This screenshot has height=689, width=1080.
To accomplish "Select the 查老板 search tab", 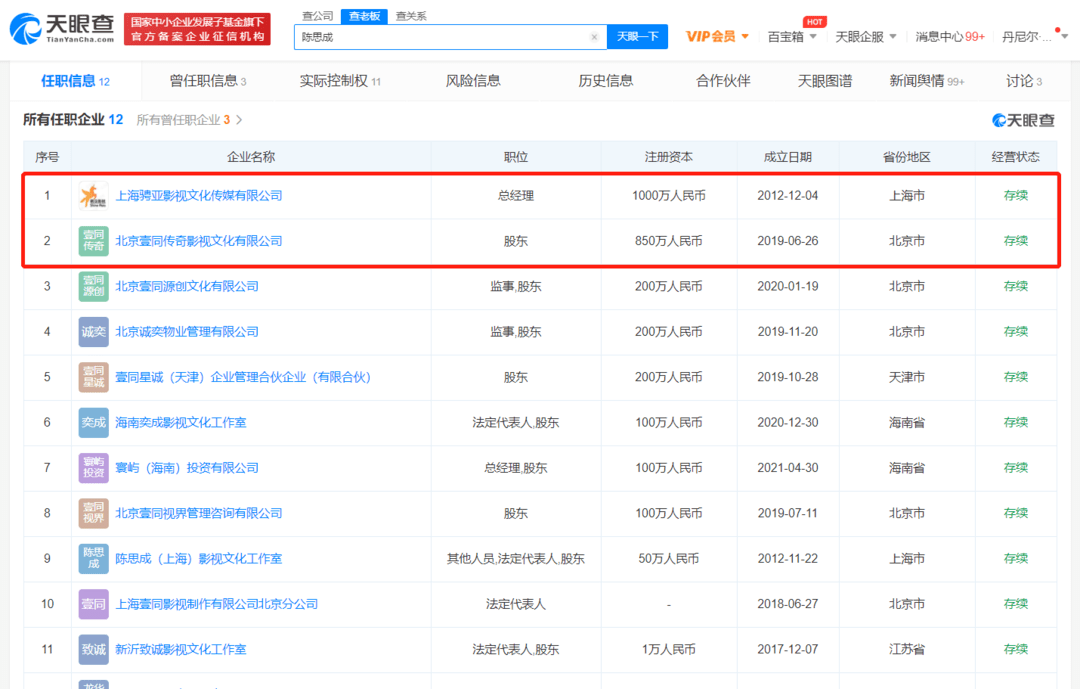I will [364, 16].
